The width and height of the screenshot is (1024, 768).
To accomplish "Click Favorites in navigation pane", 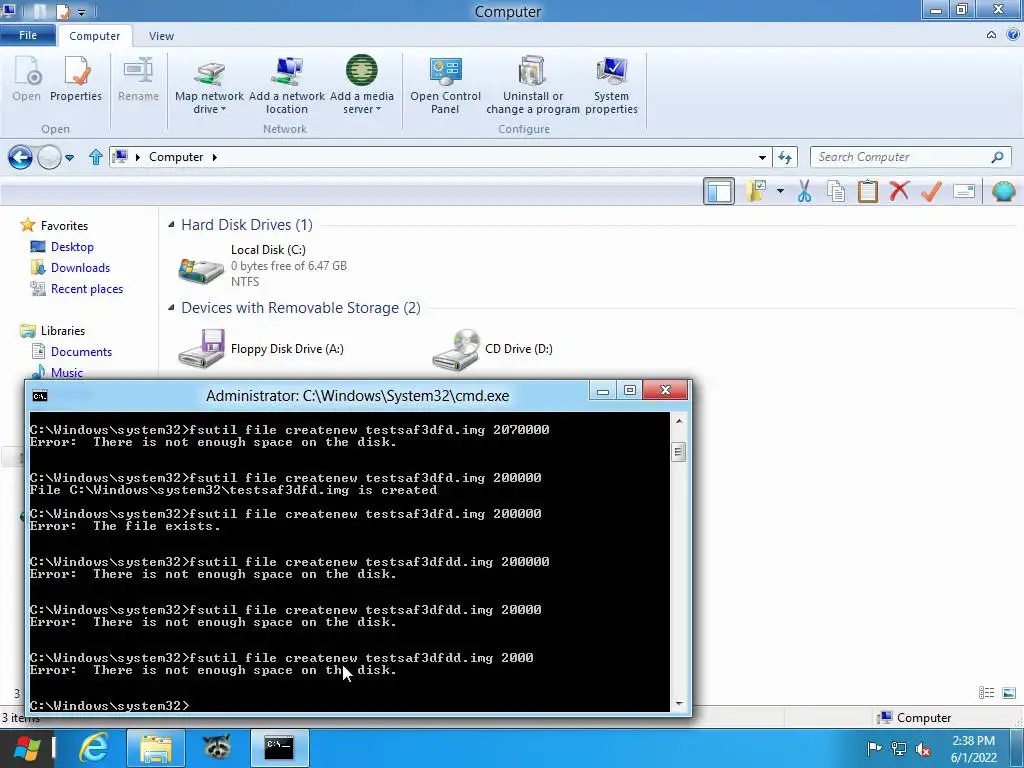I will pyautogui.click(x=64, y=225).
